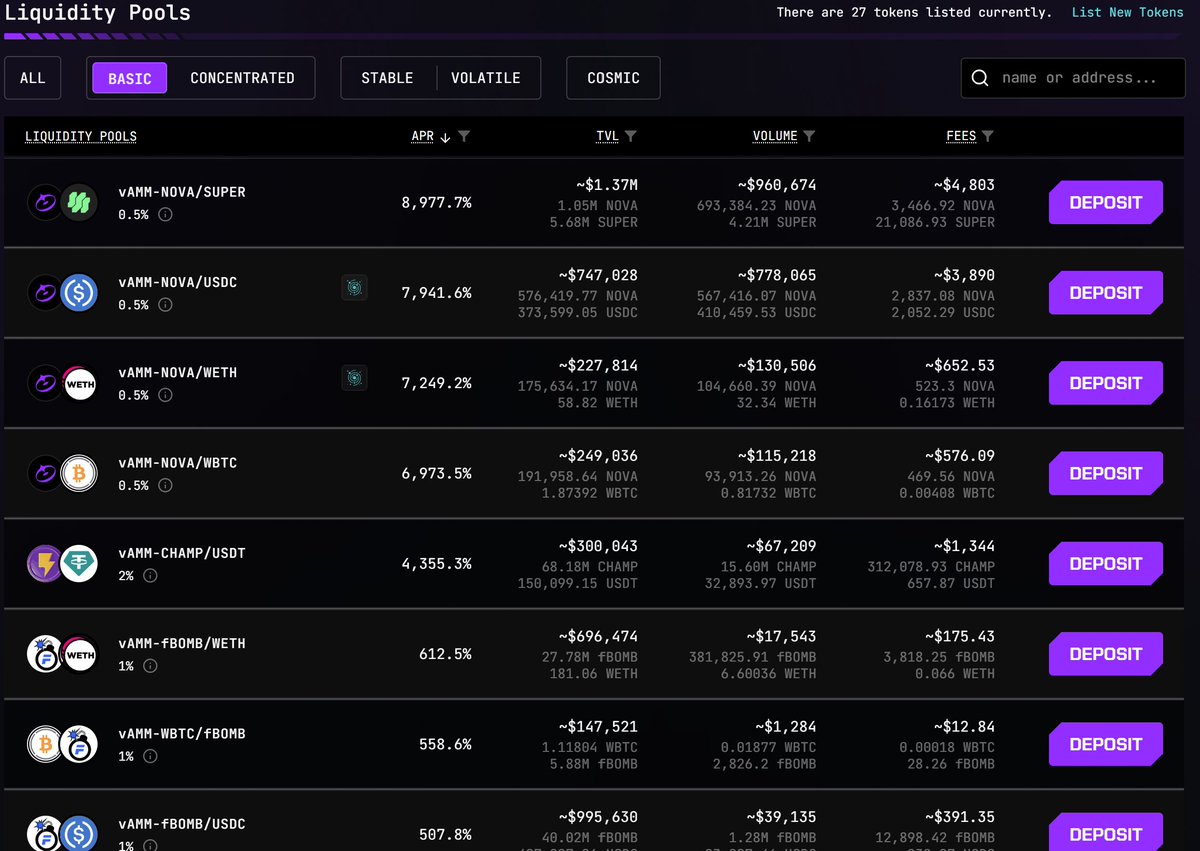Click the WETH token icon in the NOVA/WETH row

80,384
